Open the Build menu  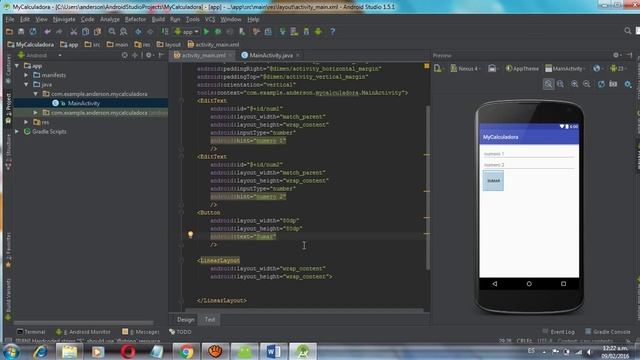[158, 19]
